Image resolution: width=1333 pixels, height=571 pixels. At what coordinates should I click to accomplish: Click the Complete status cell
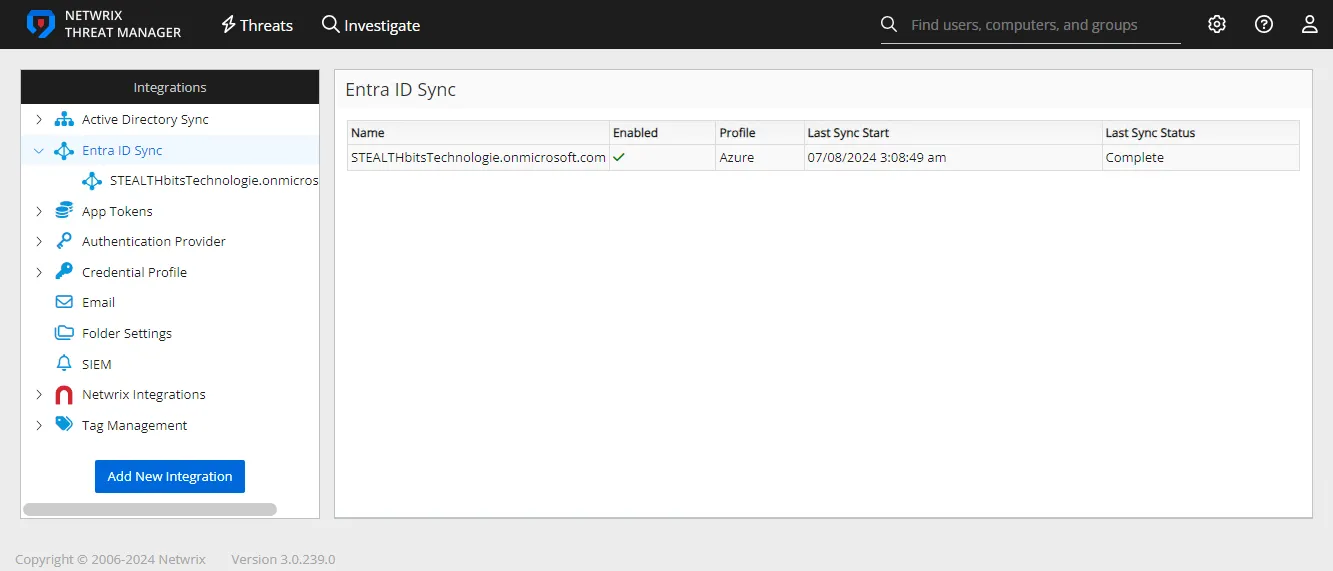[1200, 157]
